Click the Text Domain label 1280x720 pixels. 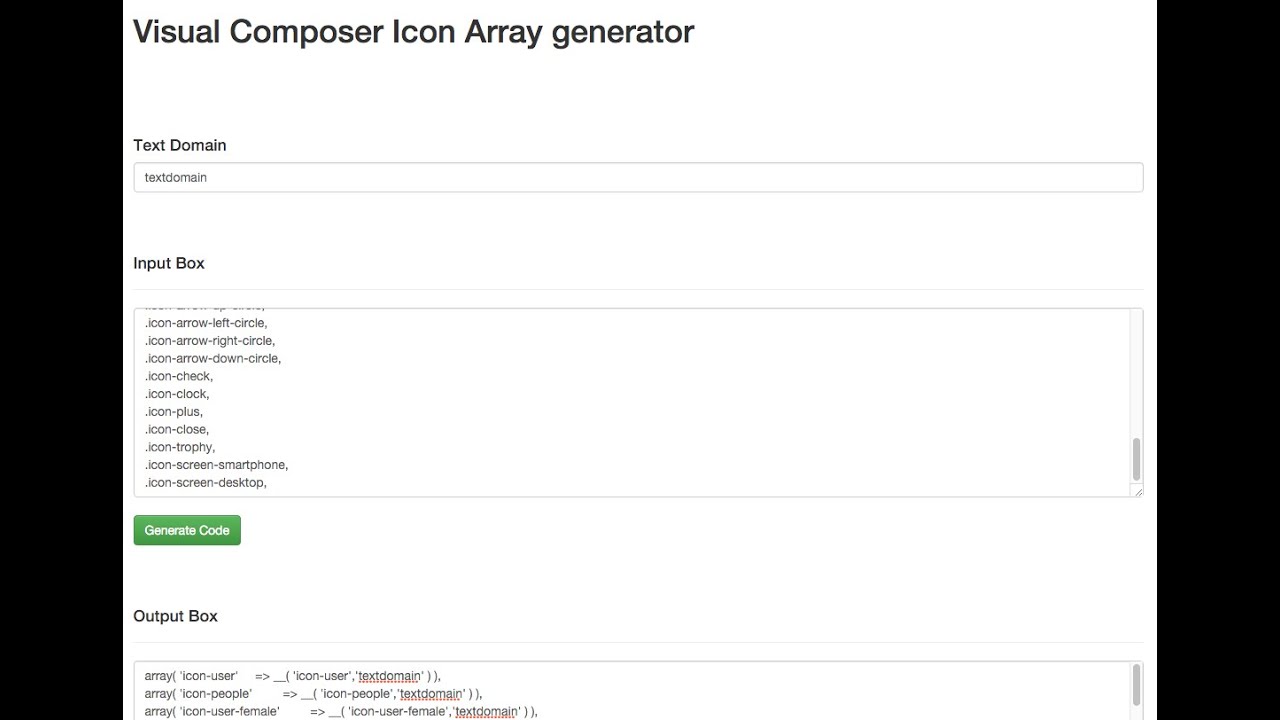(180, 145)
